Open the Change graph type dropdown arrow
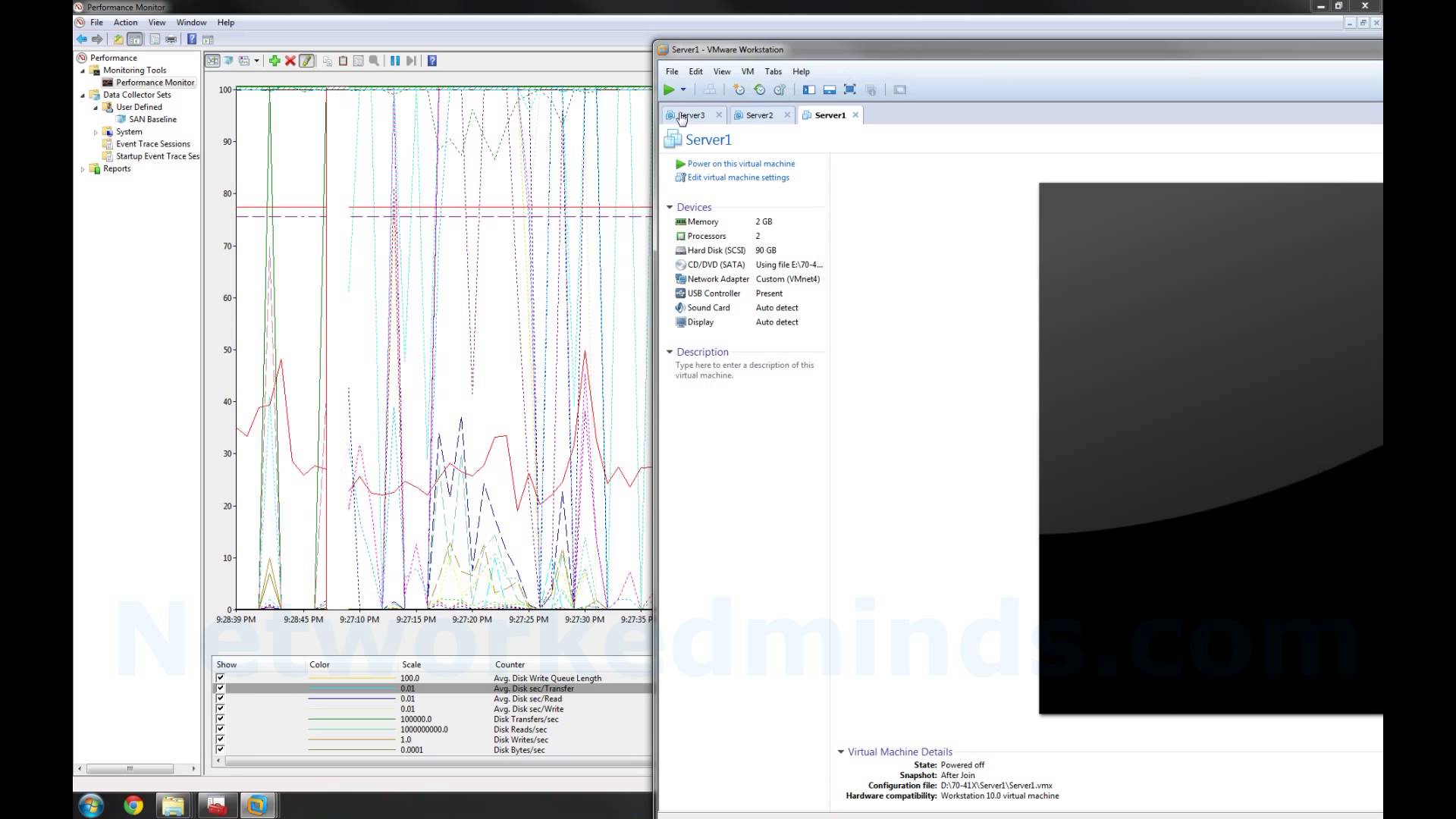The width and height of the screenshot is (1456, 819). pyautogui.click(x=256, y=61)
